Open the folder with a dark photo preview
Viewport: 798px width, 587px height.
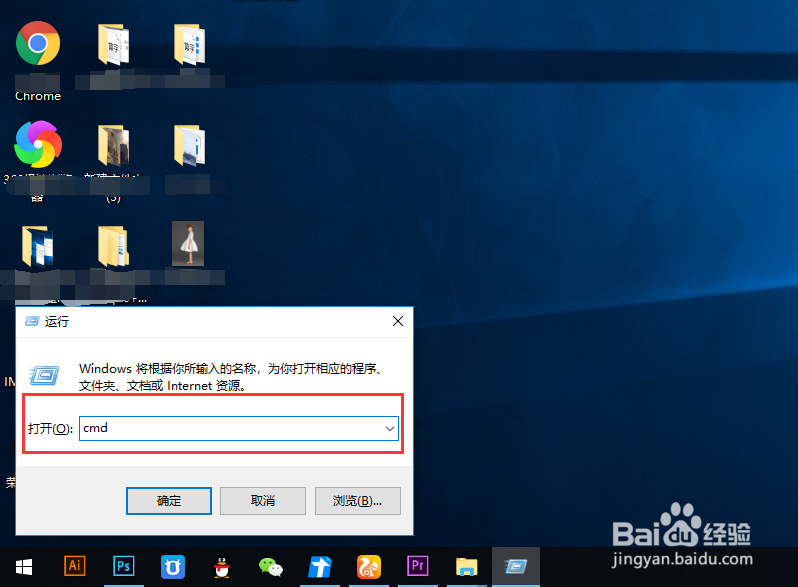click(x=113, y=146)
